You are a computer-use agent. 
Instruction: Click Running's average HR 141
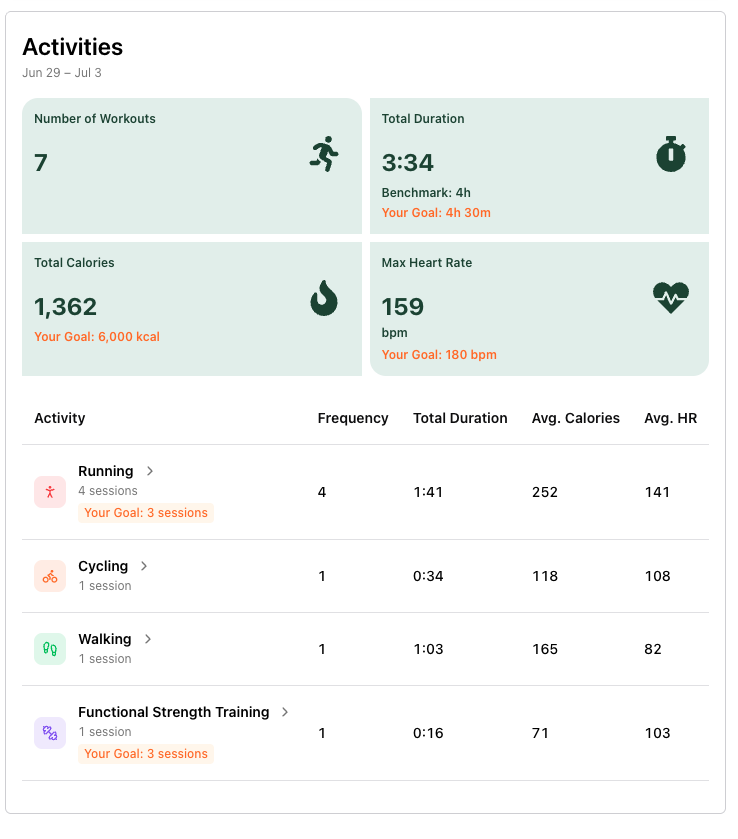click(657, 492)
